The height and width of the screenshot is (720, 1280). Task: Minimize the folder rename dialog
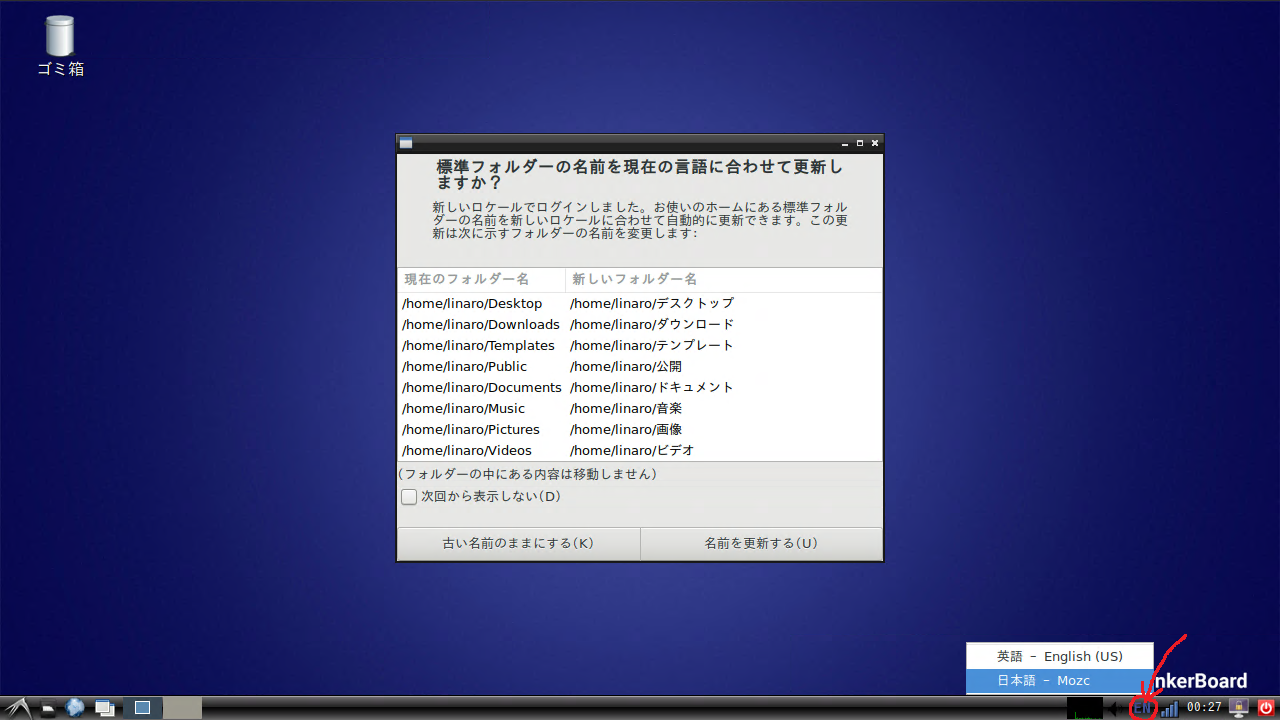coord(845,144)
